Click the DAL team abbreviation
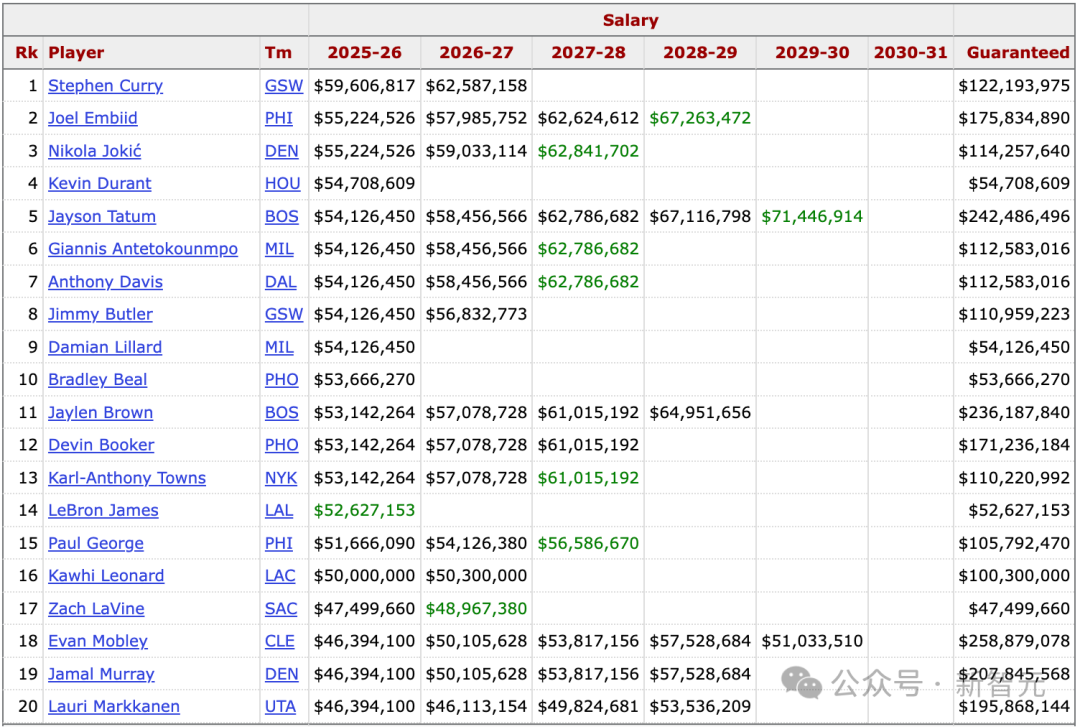 [280, 282]
